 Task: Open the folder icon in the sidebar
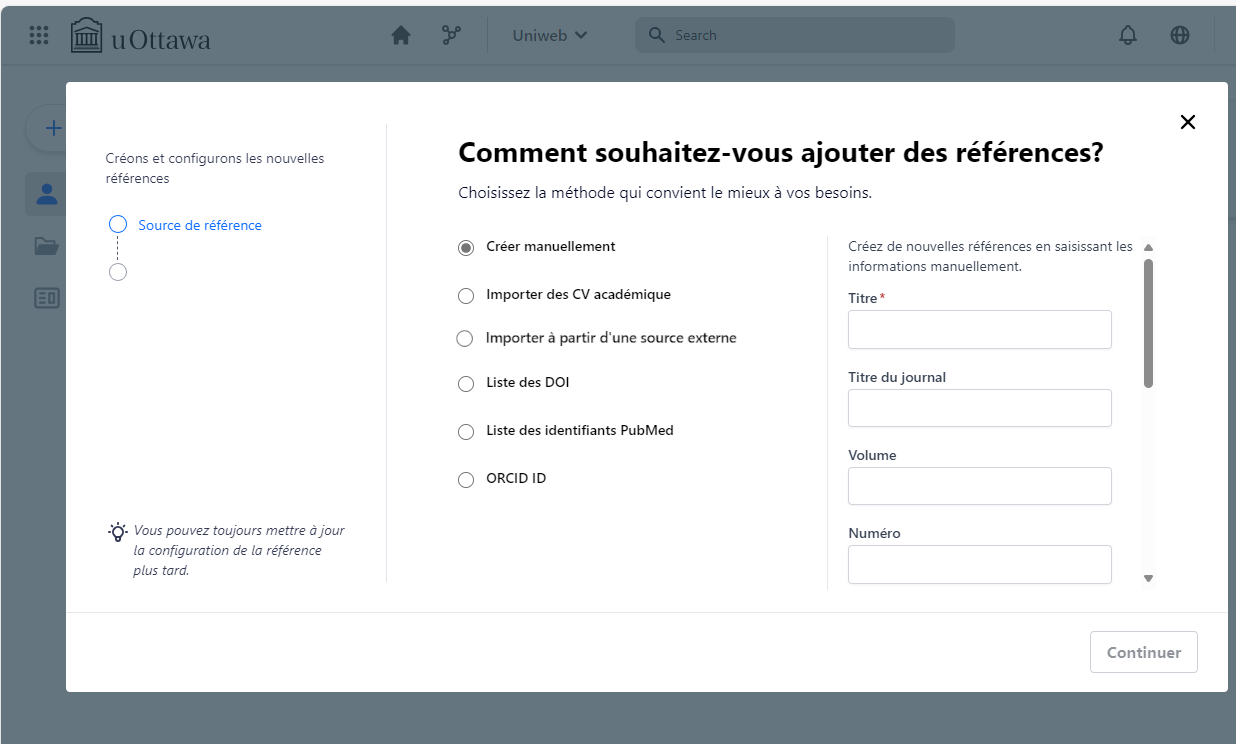coord(46,245)
